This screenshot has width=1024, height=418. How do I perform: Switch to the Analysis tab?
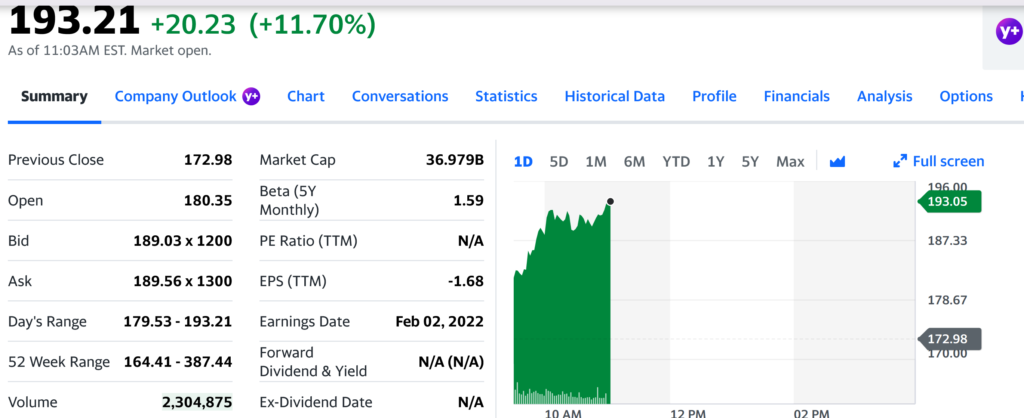884,96
